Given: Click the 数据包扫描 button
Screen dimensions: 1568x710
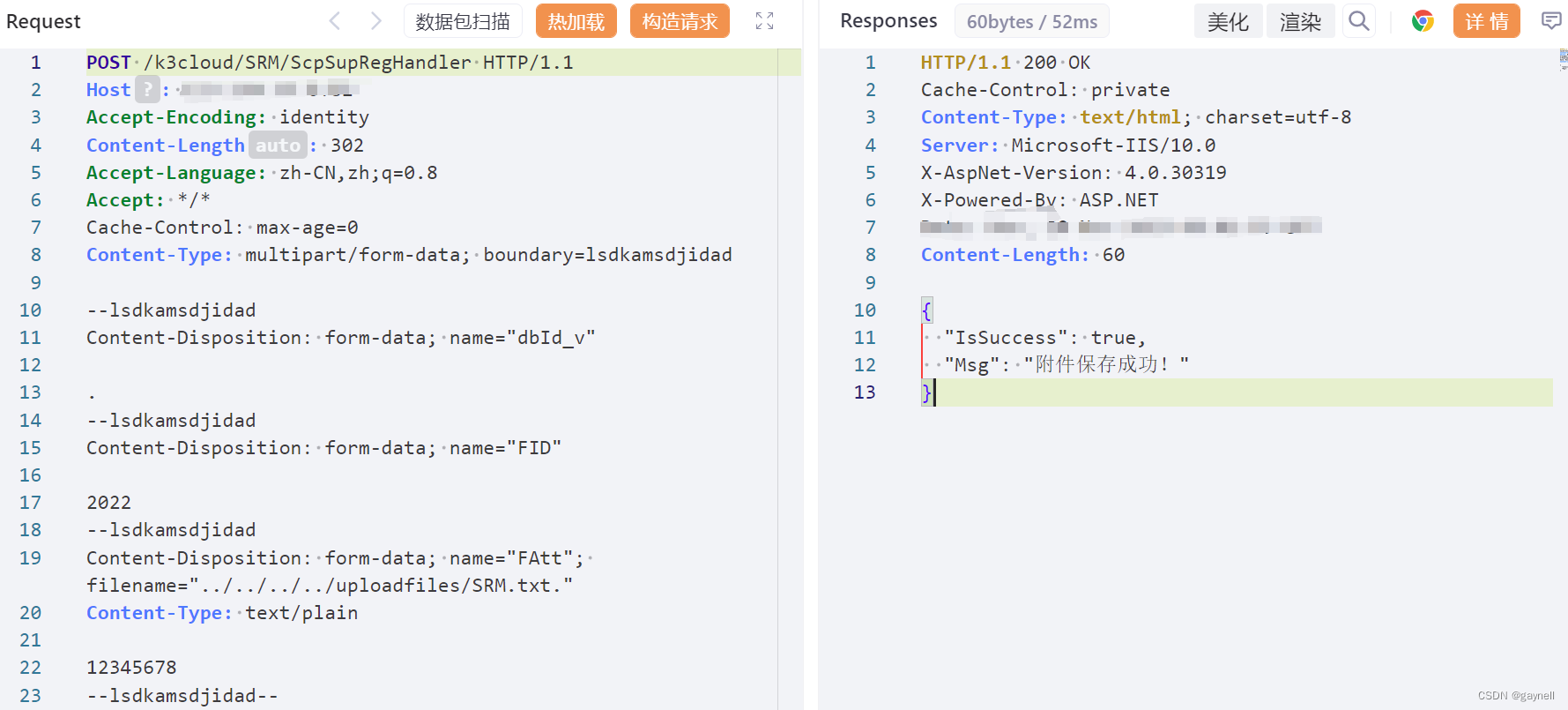Looking at the screenshot, I should 463,21.
